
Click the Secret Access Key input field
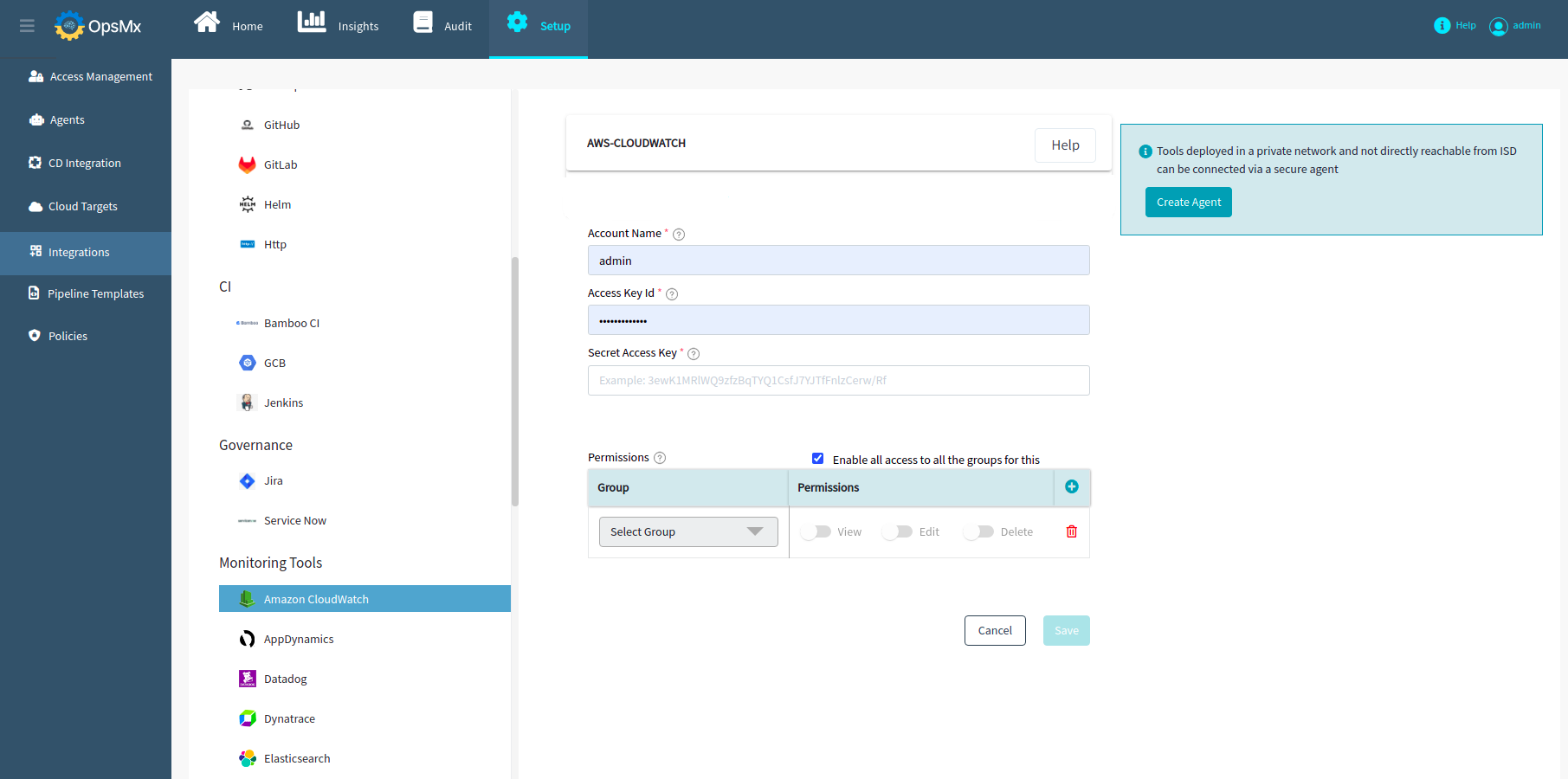[x=838, y=381]
